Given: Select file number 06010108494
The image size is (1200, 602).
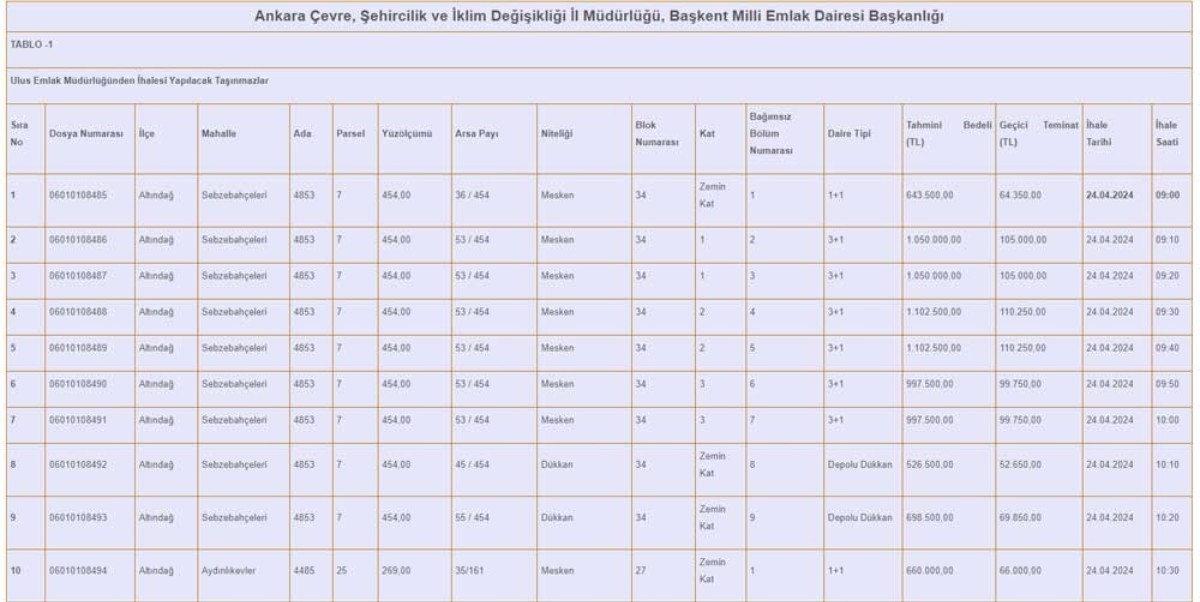Looking at the screenshot, I should 78,571.
